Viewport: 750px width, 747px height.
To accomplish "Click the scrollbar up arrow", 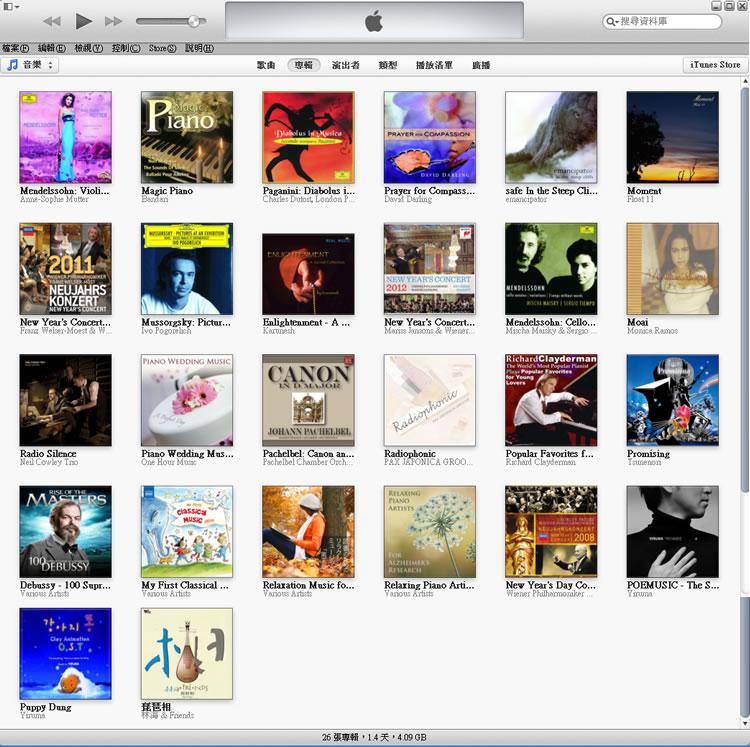I will (745, 82).
